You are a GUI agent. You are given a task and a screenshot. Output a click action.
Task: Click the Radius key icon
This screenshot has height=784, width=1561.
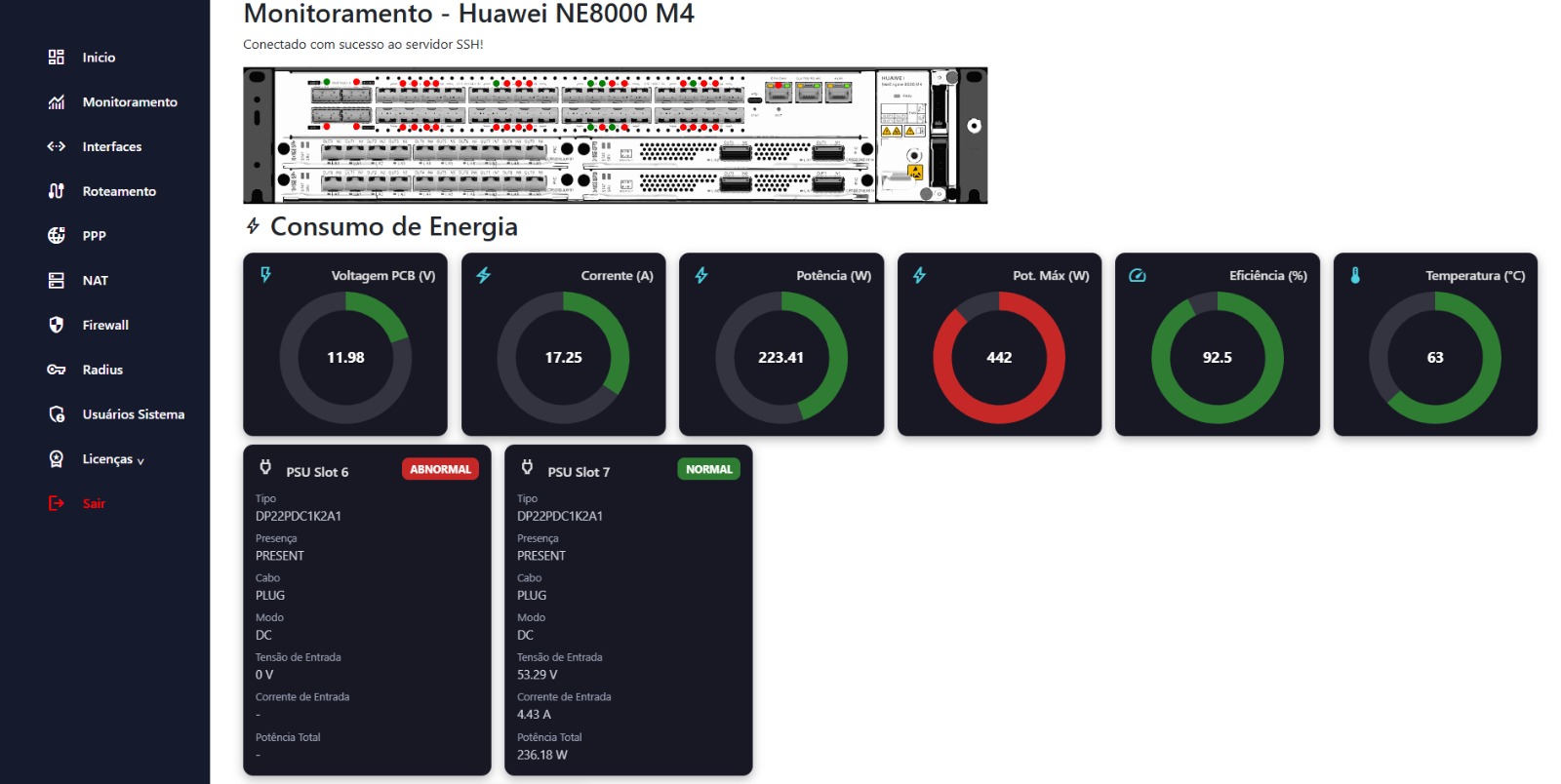tap(57, 370)
